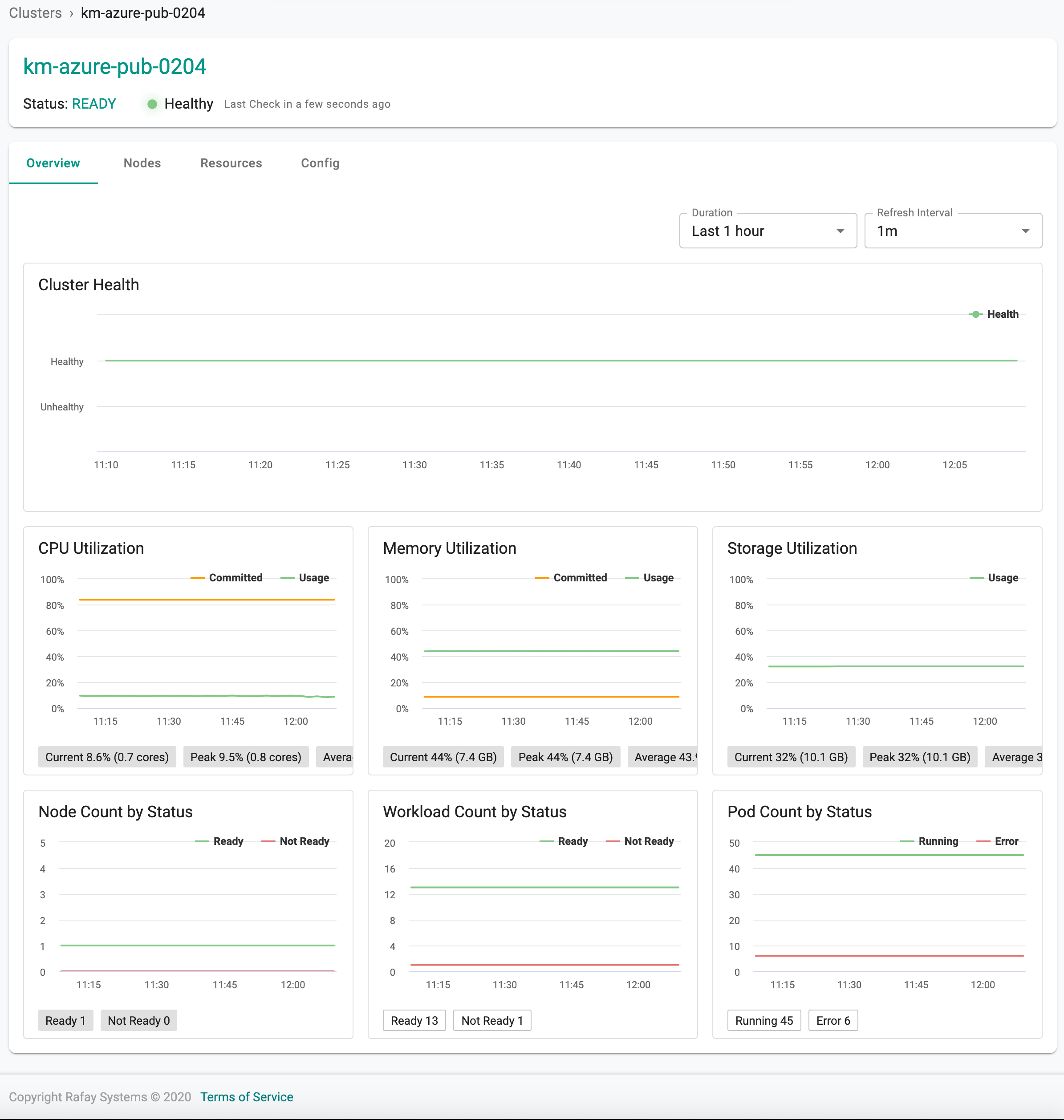Open the Resources tab
Viewport: 1064px width, 1120px height.
[x=231, y=163]
